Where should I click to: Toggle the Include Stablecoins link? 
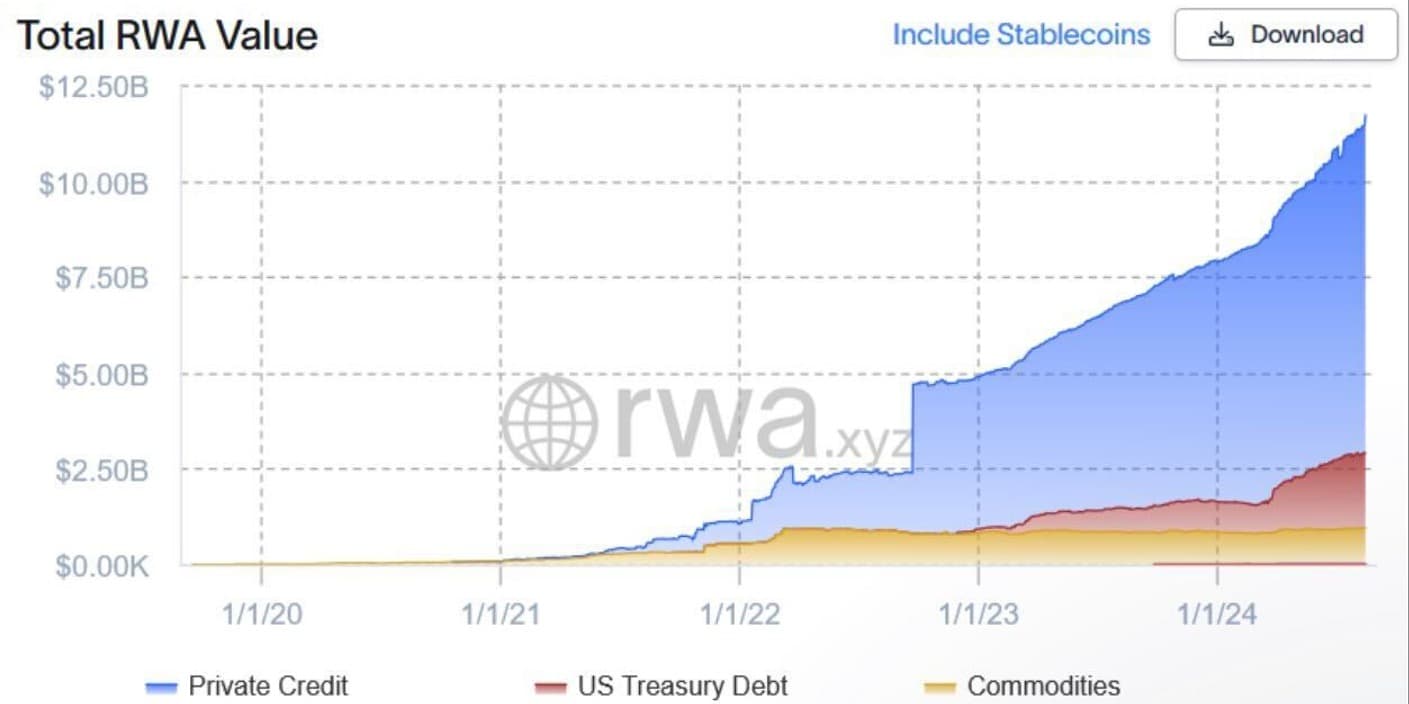1021,35
